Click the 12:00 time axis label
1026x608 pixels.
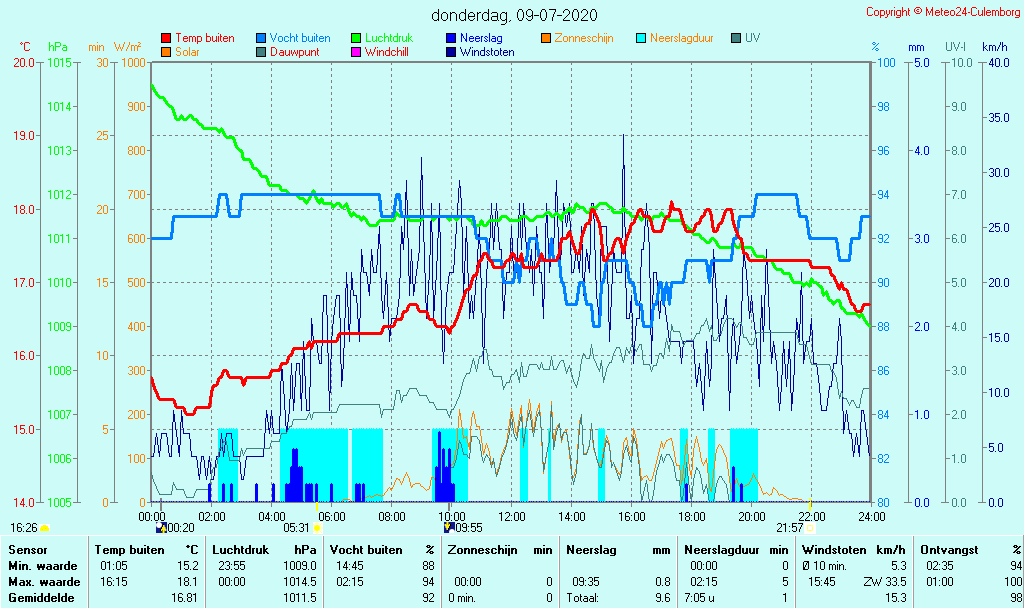tap(511, 516)
